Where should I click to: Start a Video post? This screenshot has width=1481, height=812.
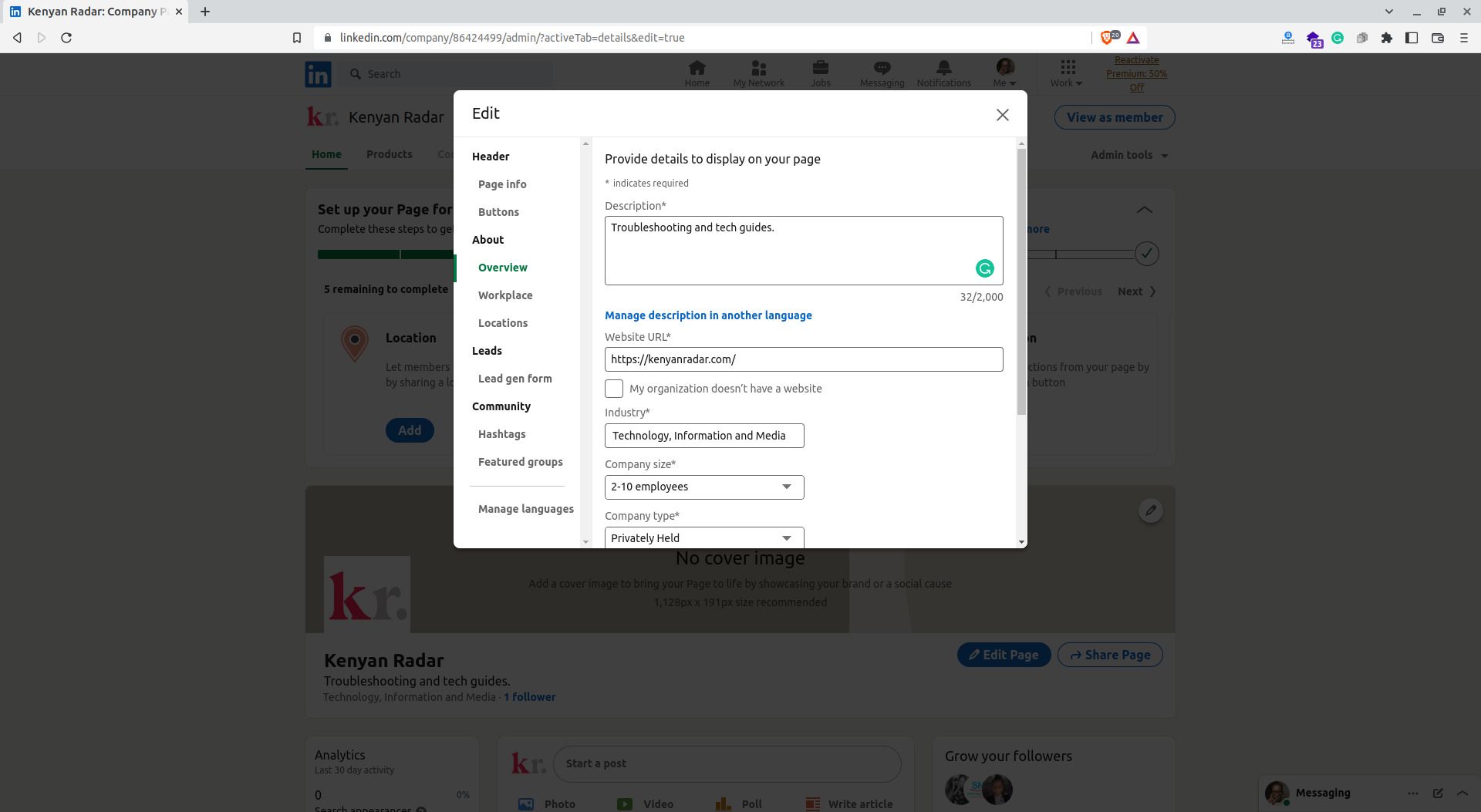pyautogui.click(x=647, y=804)
